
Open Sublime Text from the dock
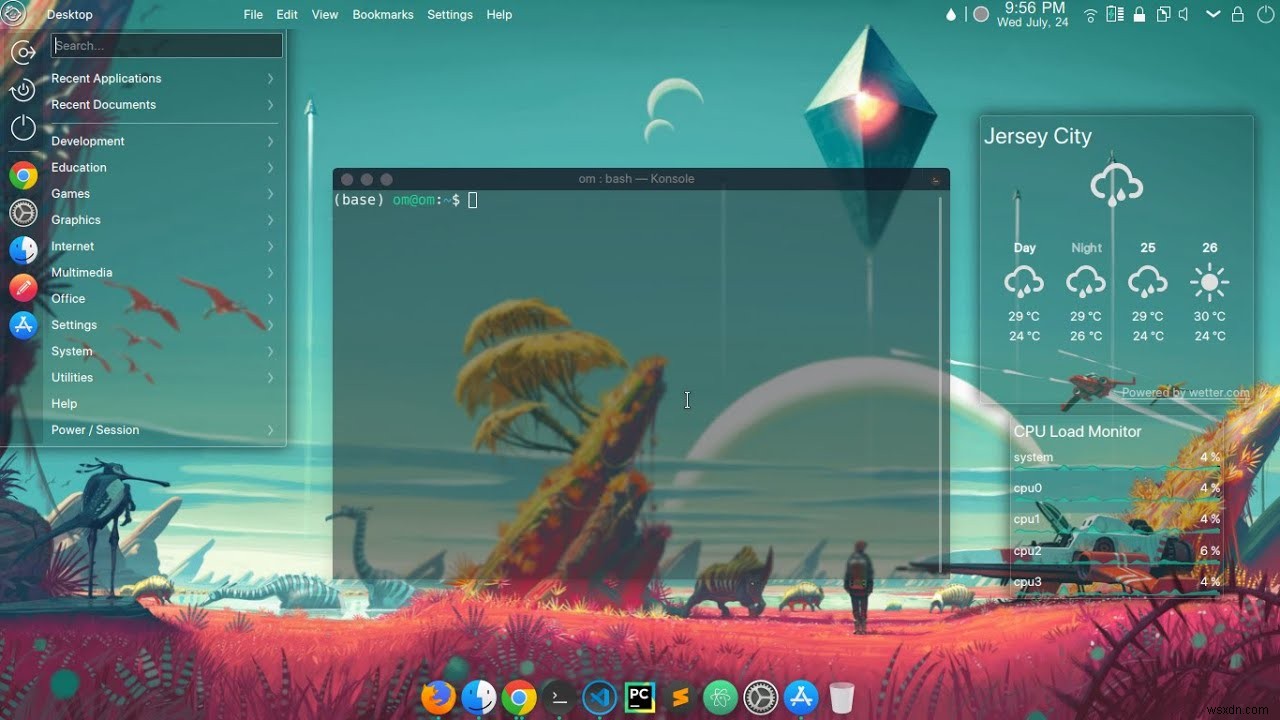pos(679,697)
